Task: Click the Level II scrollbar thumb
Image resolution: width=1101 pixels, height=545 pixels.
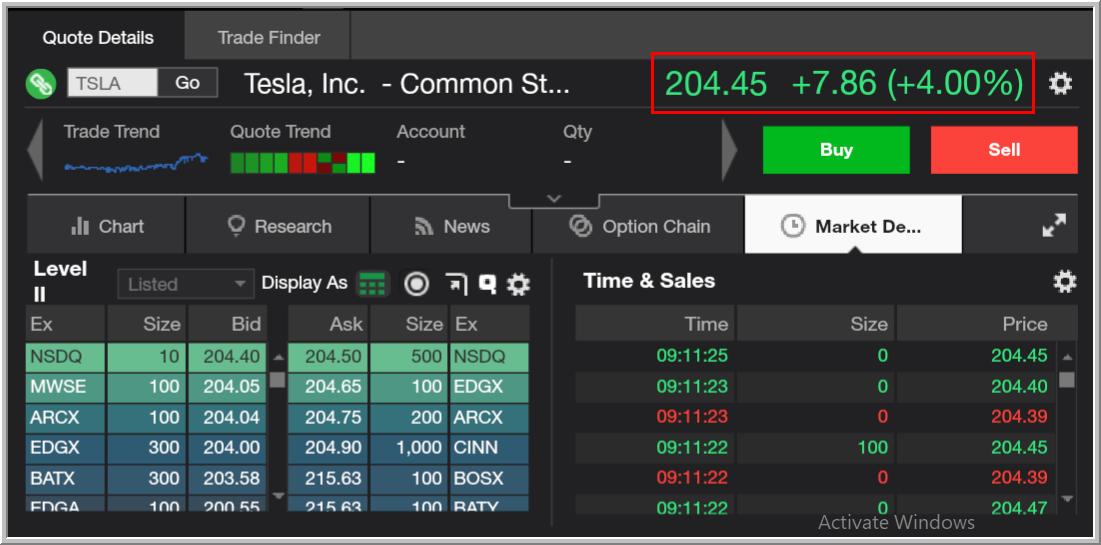Action: point(278,379)
